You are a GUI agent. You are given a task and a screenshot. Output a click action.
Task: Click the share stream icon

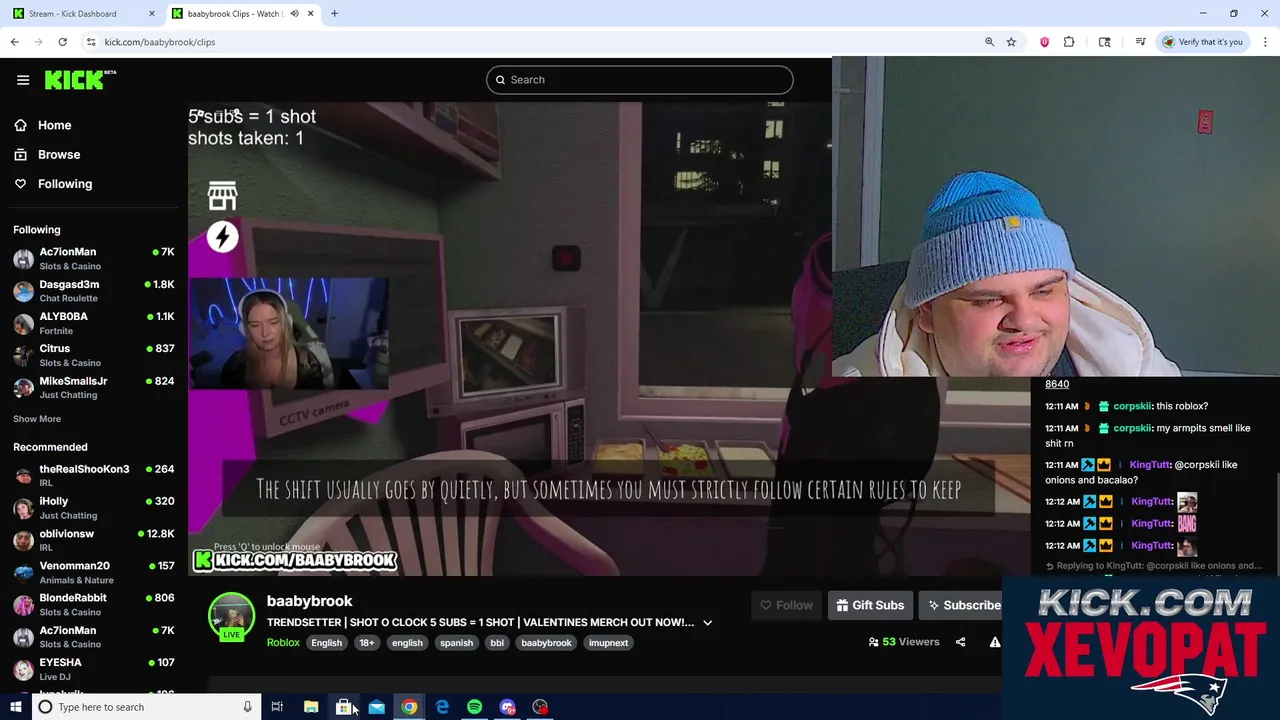960,642
